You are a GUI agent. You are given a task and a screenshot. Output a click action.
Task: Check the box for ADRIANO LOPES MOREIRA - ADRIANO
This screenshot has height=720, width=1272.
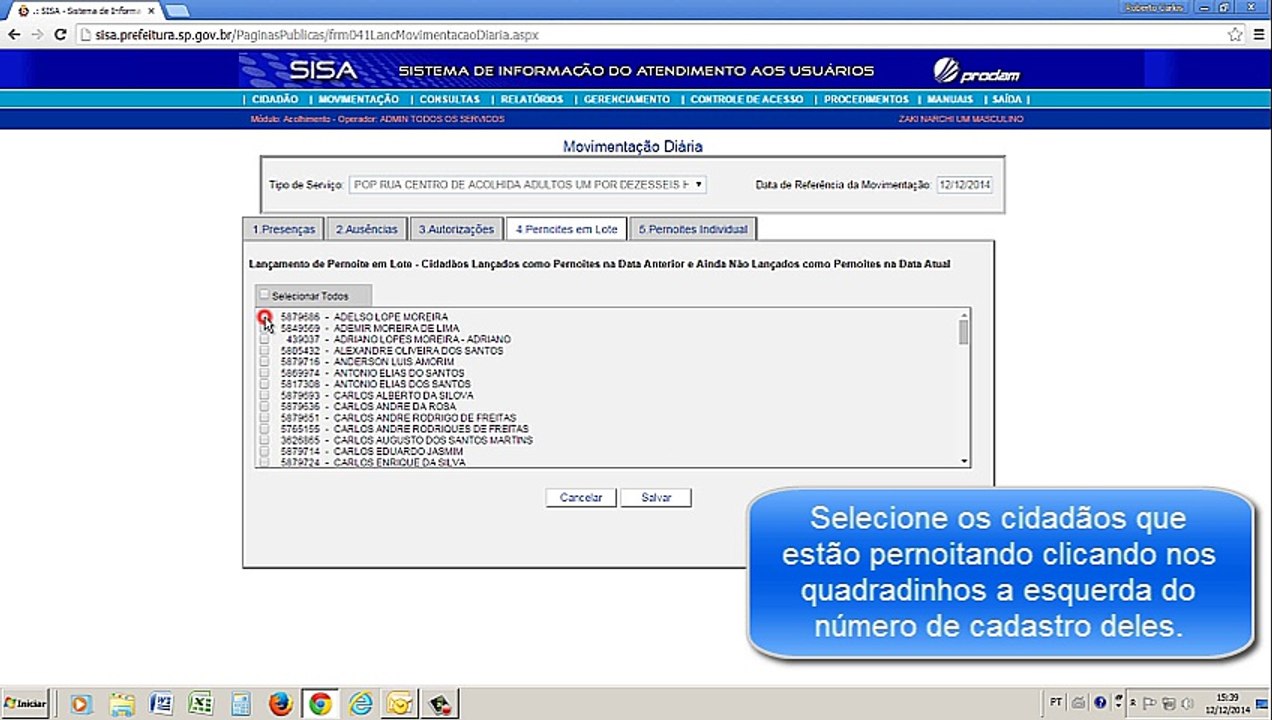point(264,339)
